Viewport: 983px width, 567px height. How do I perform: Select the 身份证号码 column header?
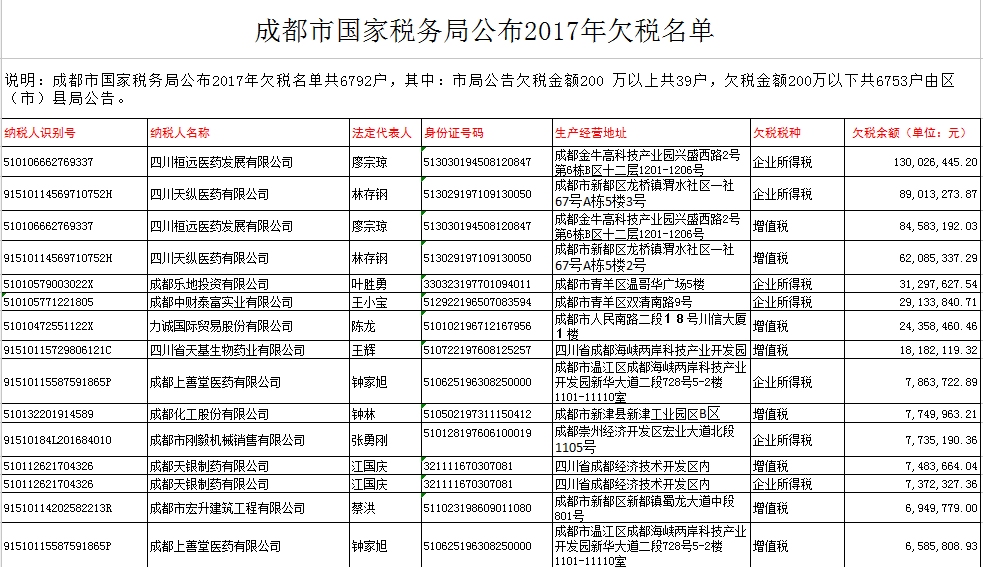click(454, 133)
